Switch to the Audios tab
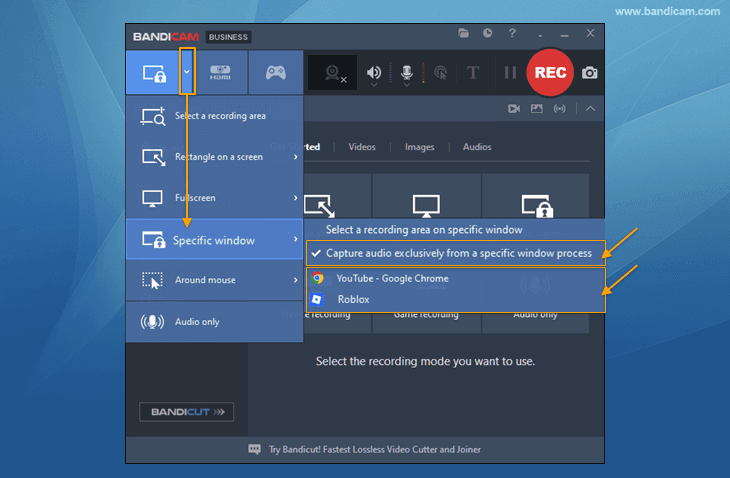 tap(477, 147)
